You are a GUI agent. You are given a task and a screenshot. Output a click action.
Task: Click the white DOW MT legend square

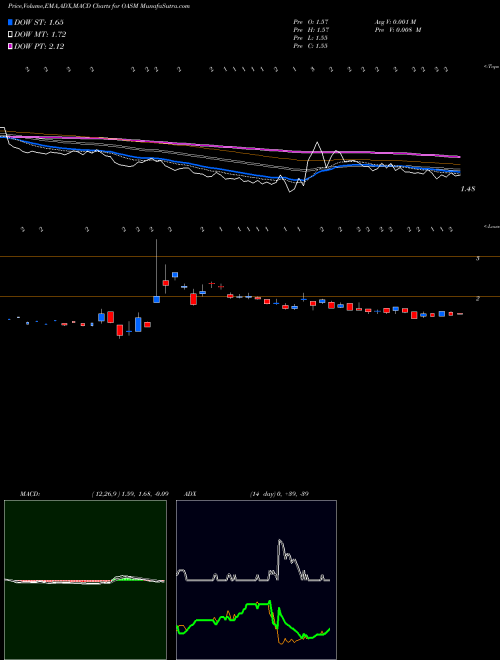(10, 35)
